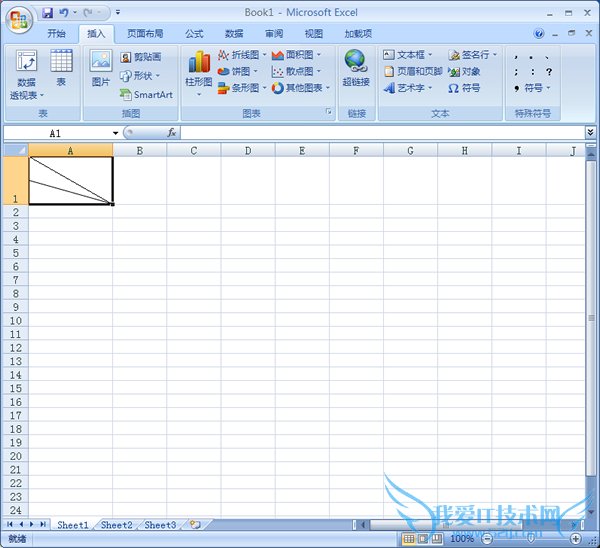The height and width of the screenshot is (548, 600).
Task: Insert an Ω symbol (符号)
Action: click(464, 88)
